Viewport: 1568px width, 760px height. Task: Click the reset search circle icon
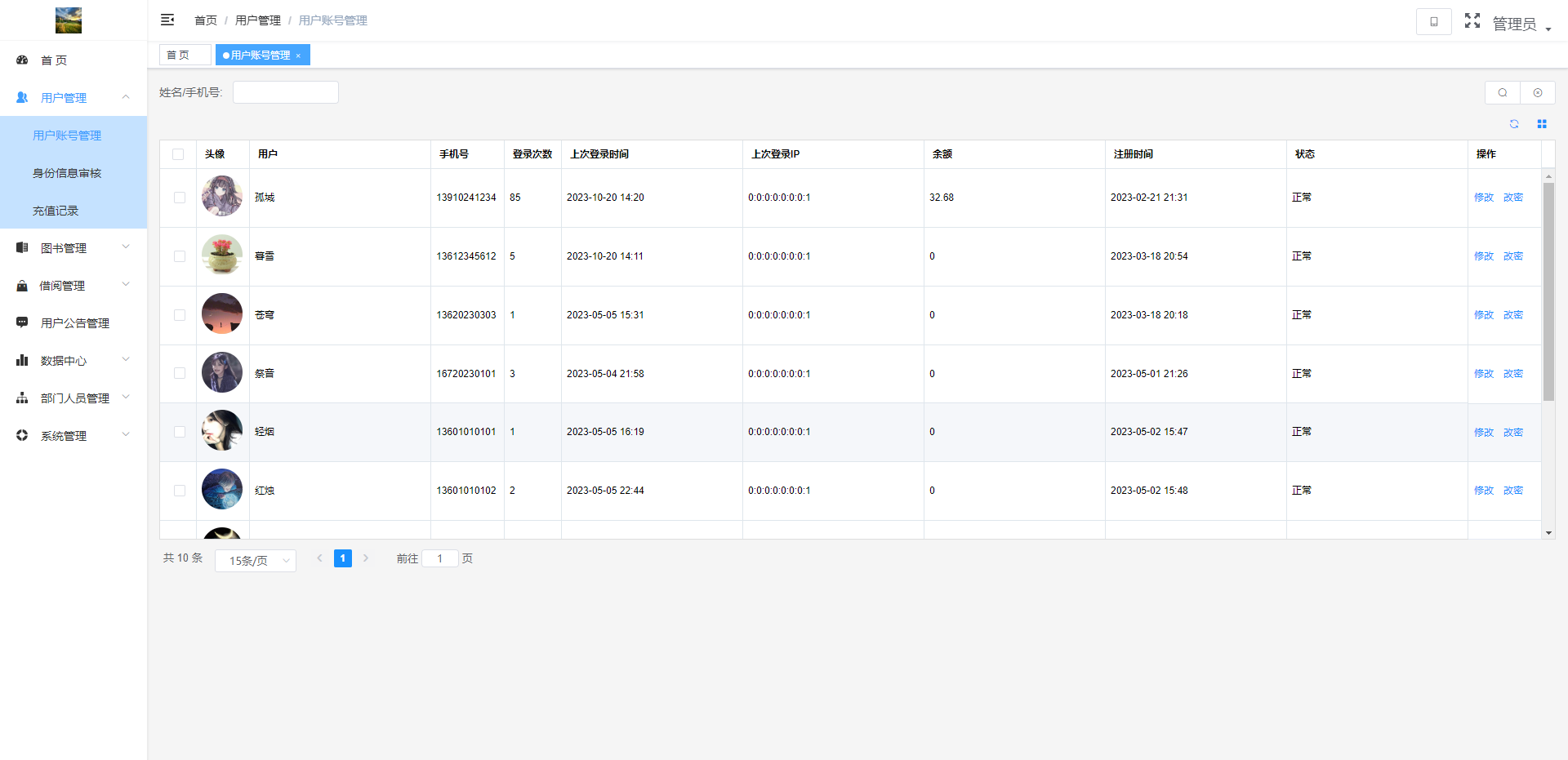click(x=1538, y=92)
